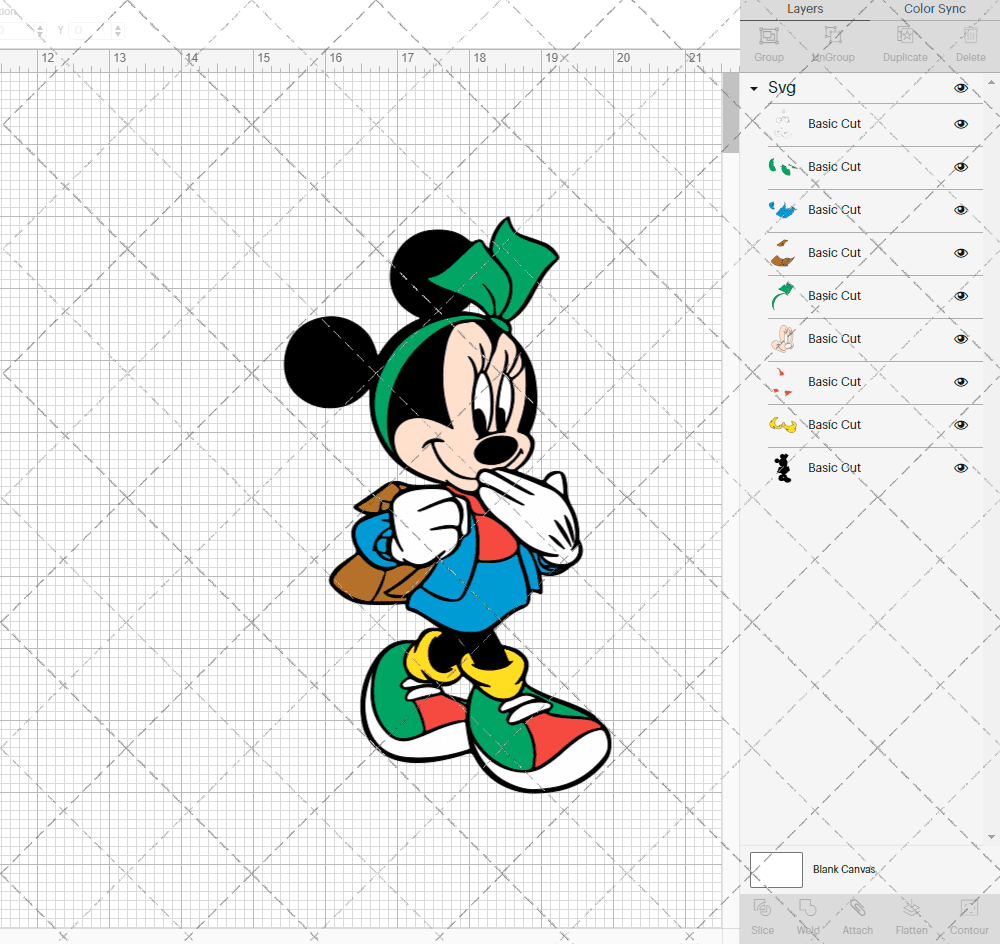The width and height of the screenshot is (1000, 944).
Task: Hide the brown backpack layer
Action: (960, 253)
